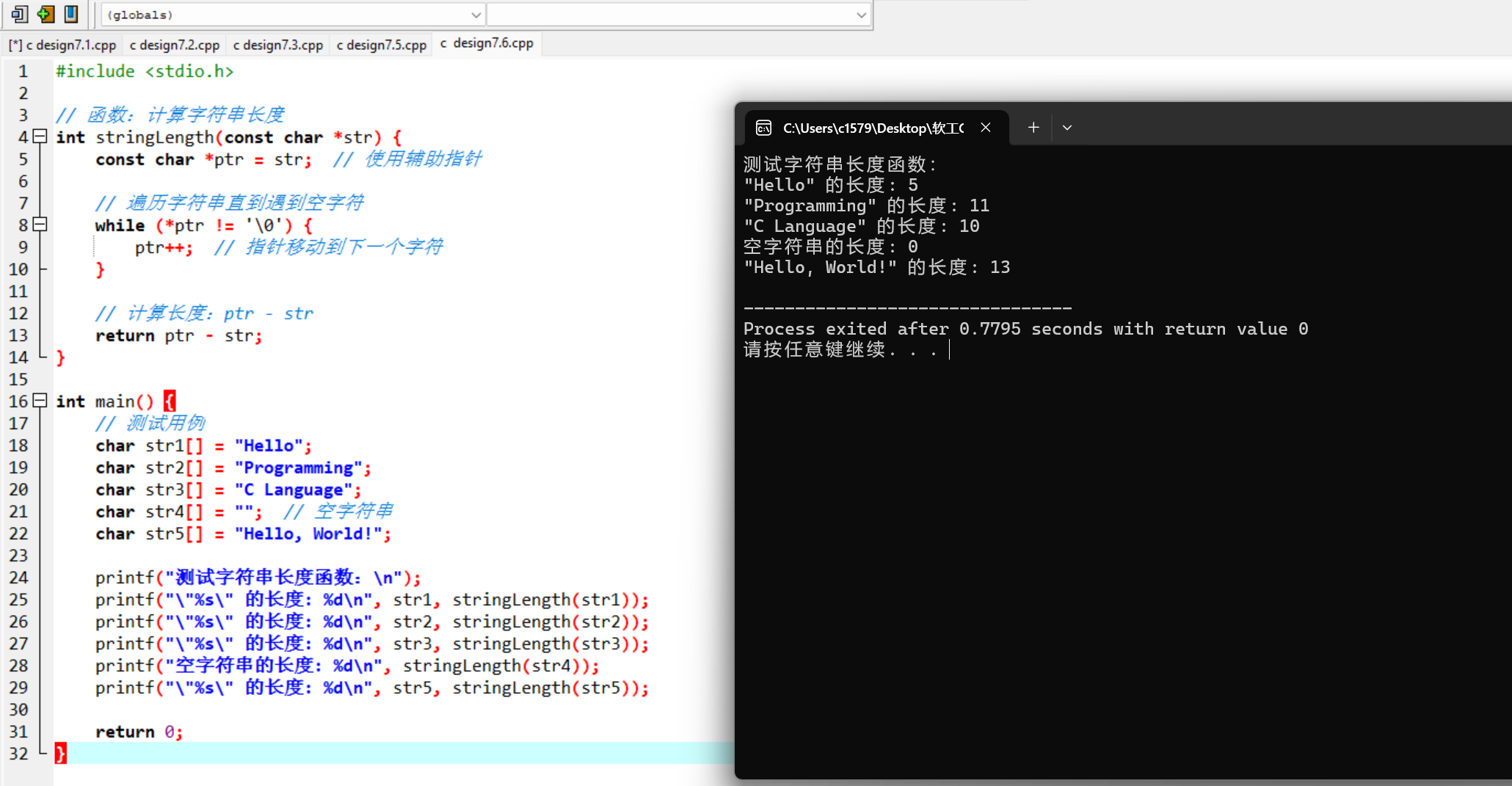Click line number 32 in the gutter
The image size is (1512, 786).
point(18,754)
